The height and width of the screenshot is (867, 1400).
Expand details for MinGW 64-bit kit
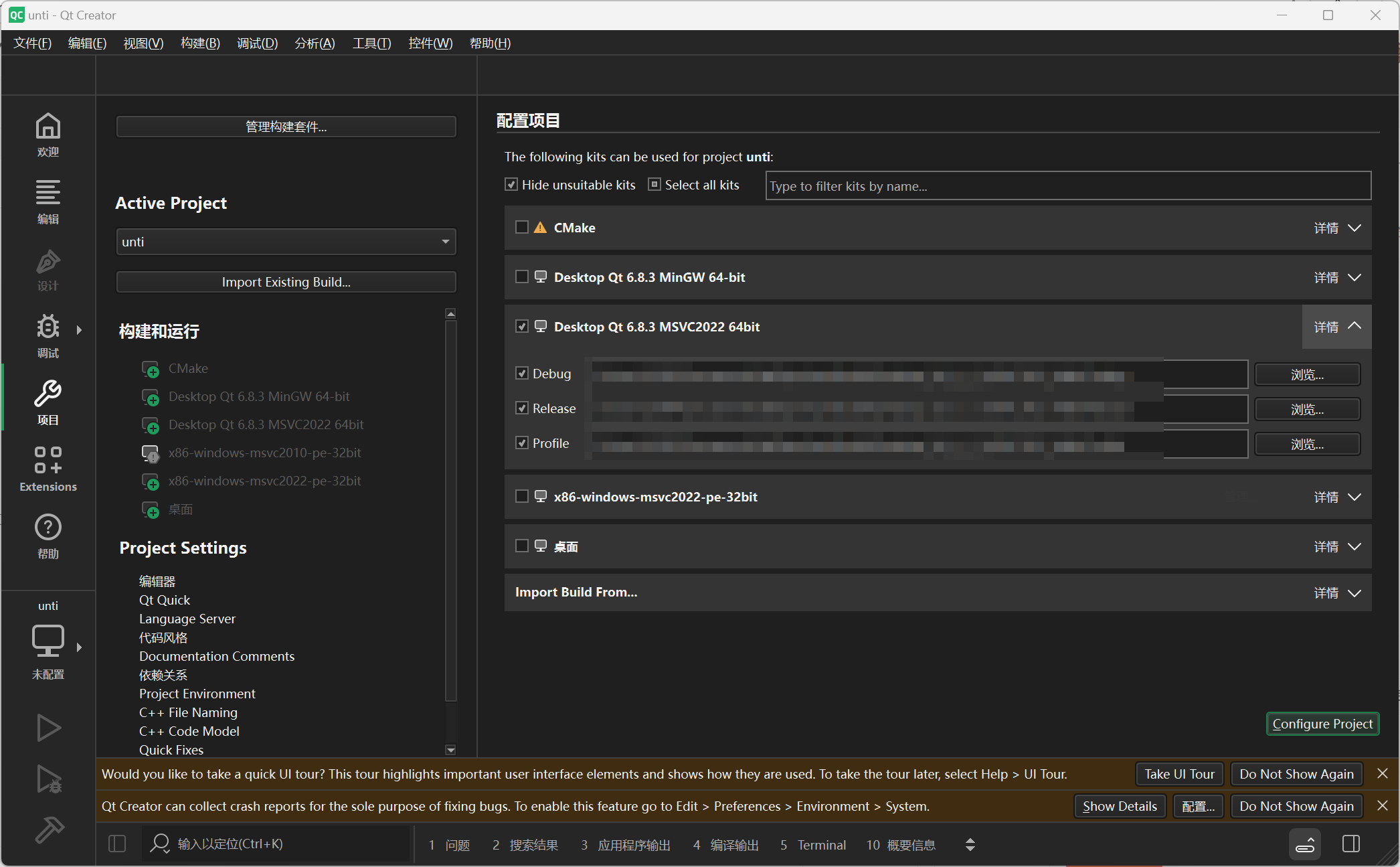tap(1337, 278)
